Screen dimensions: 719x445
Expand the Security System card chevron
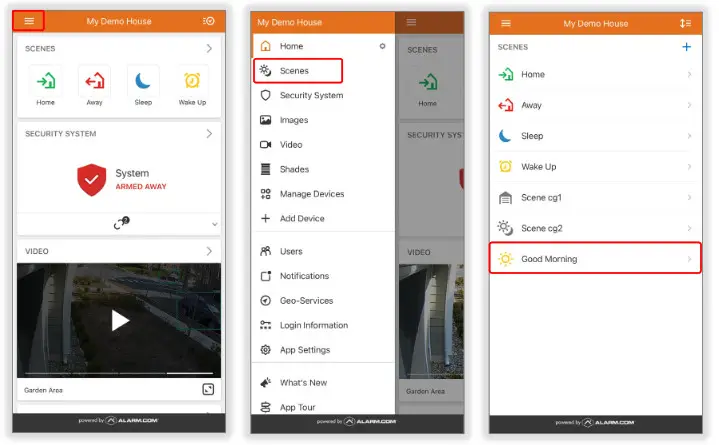coord(209,134)
